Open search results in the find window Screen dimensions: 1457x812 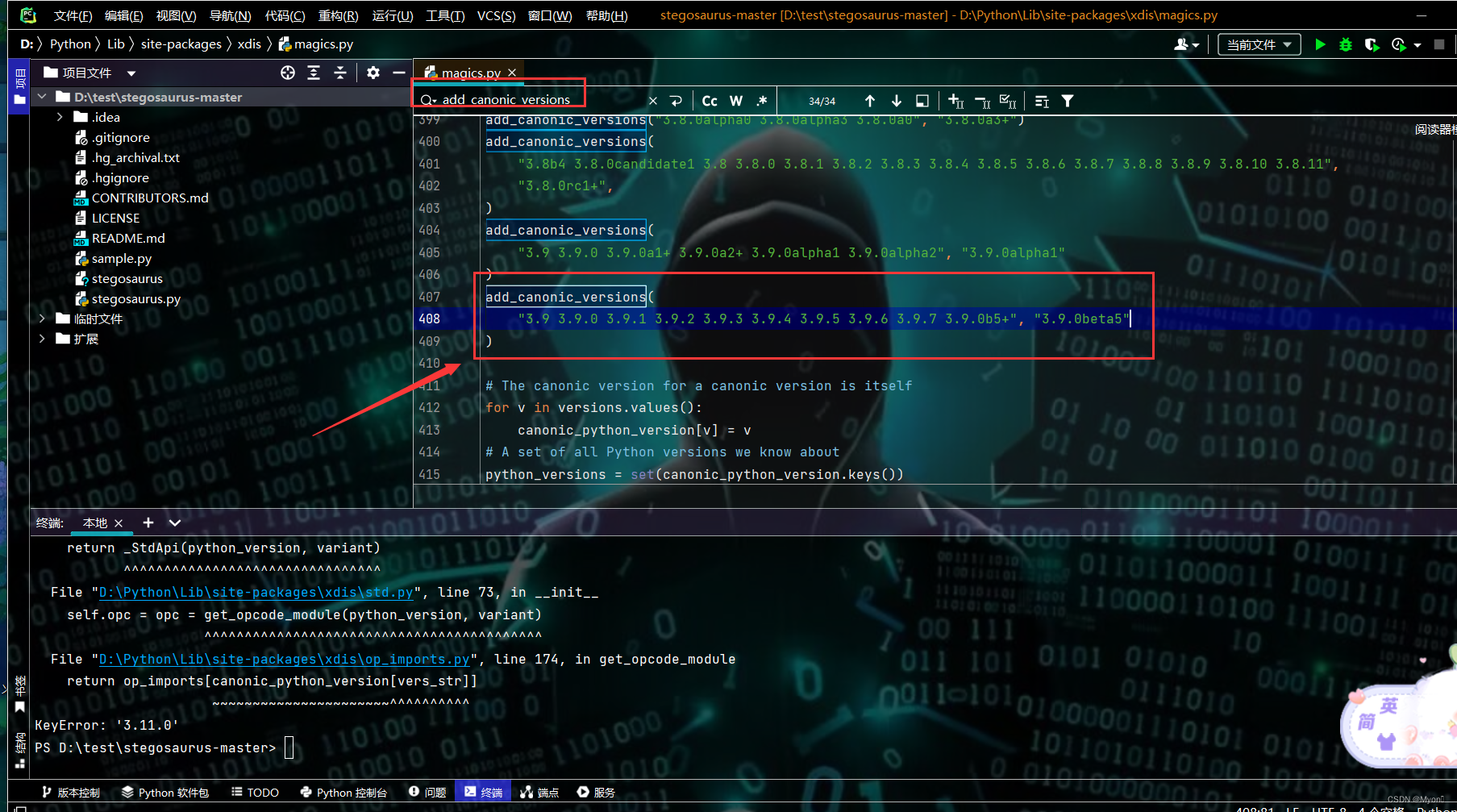click(x=922, y=101)
